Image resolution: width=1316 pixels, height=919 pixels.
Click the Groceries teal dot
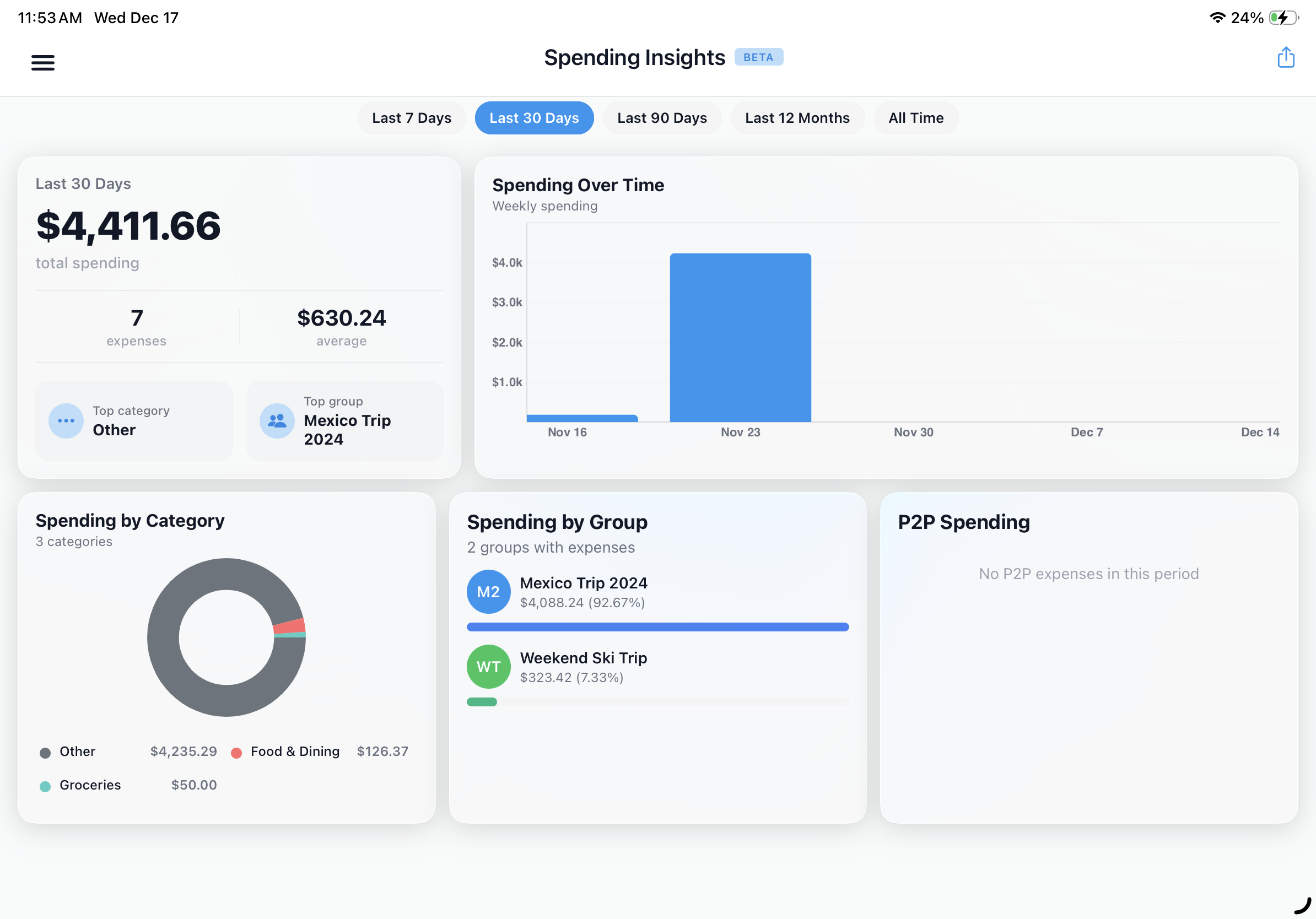pyautogui.click(x=45, y=786)
